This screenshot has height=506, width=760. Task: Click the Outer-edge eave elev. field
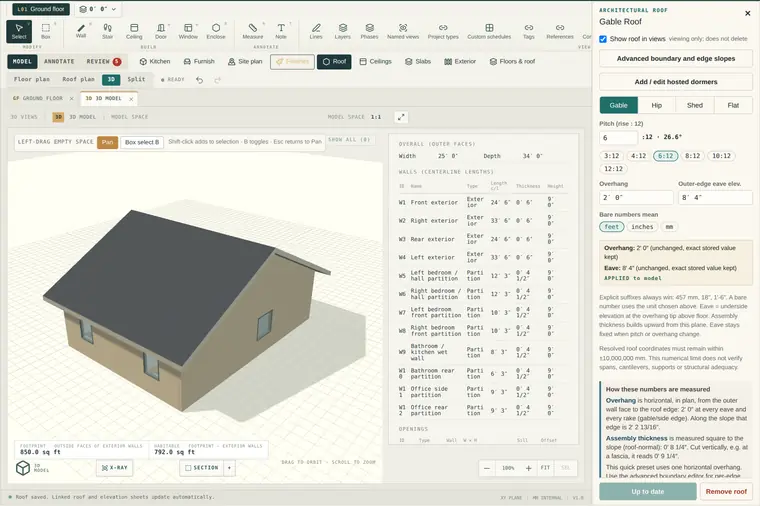tap(715, 198)
